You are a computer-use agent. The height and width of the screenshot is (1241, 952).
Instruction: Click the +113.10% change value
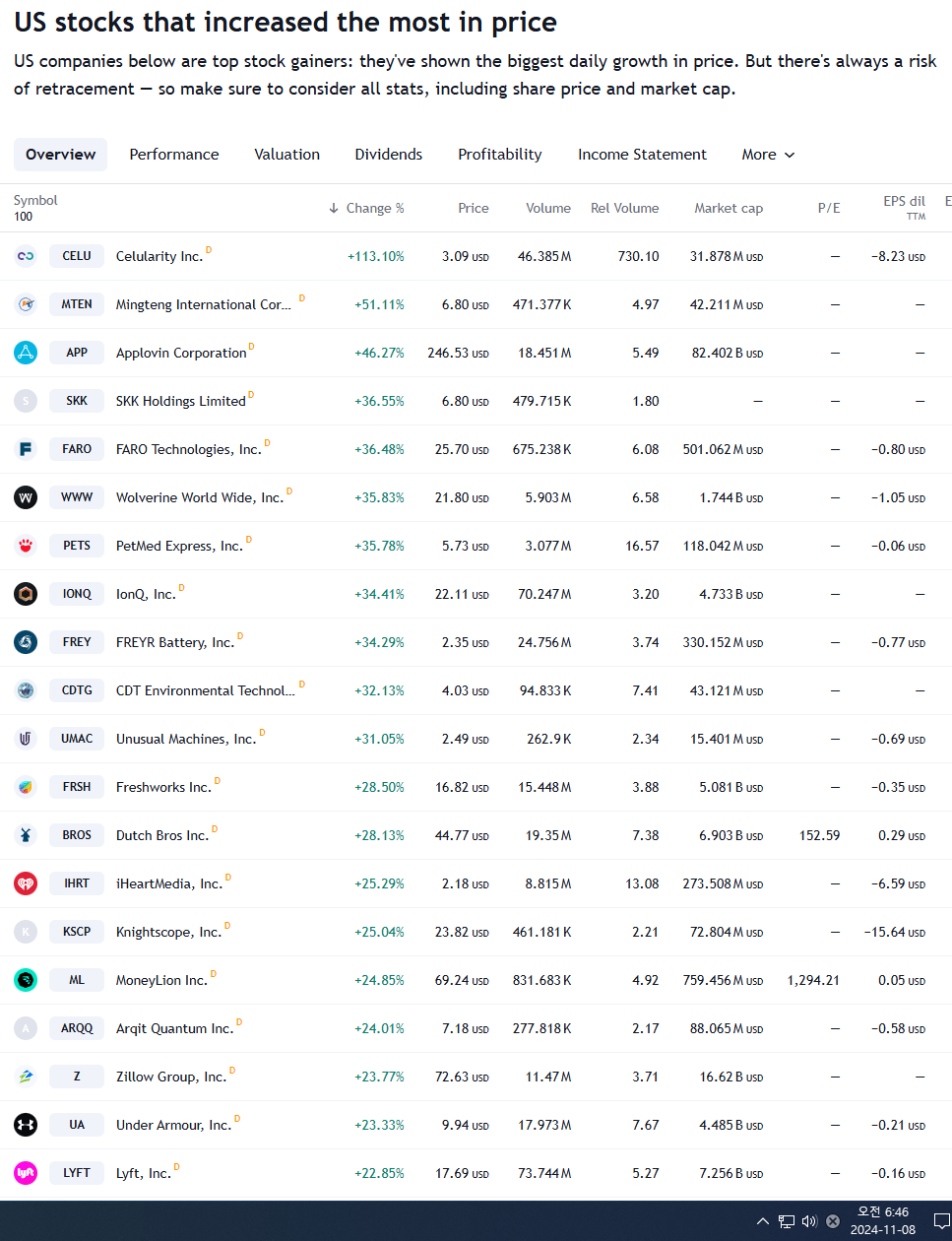pyautogui.click(x=376, y=256)
